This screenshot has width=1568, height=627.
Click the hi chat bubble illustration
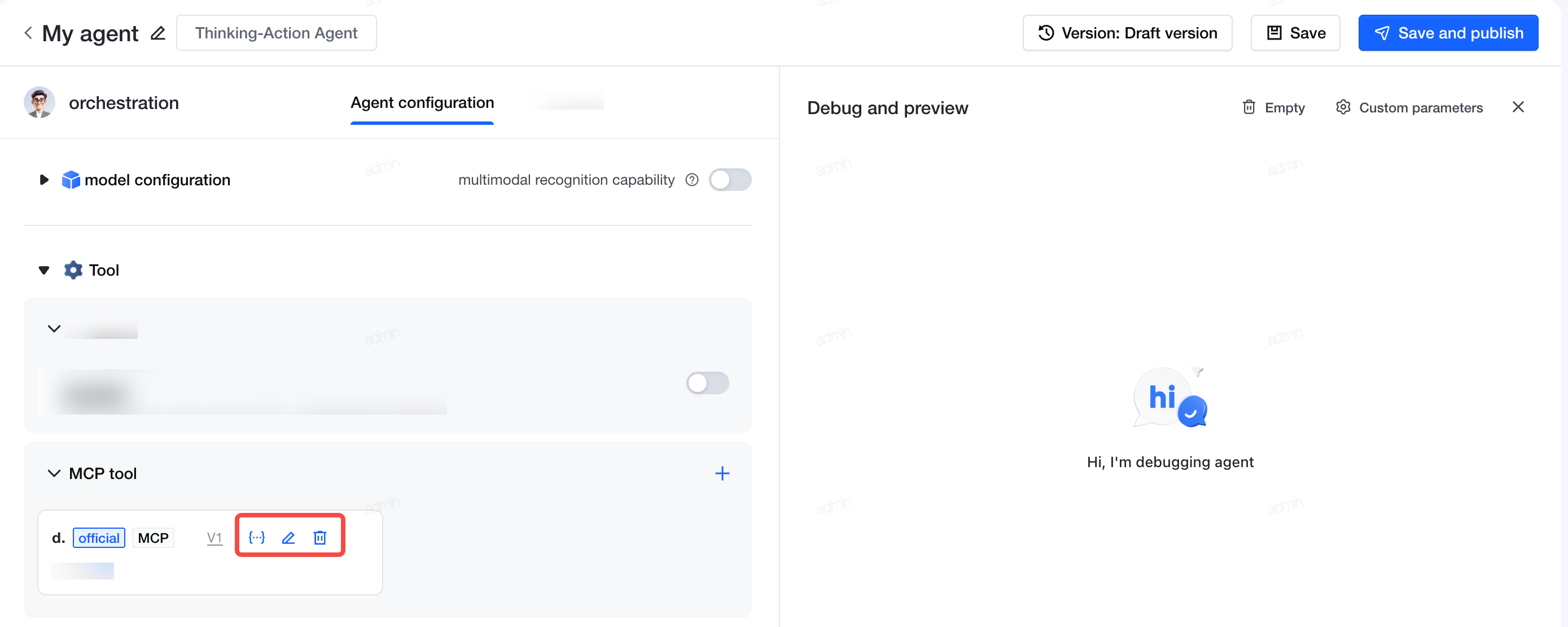coord(1170,397)
